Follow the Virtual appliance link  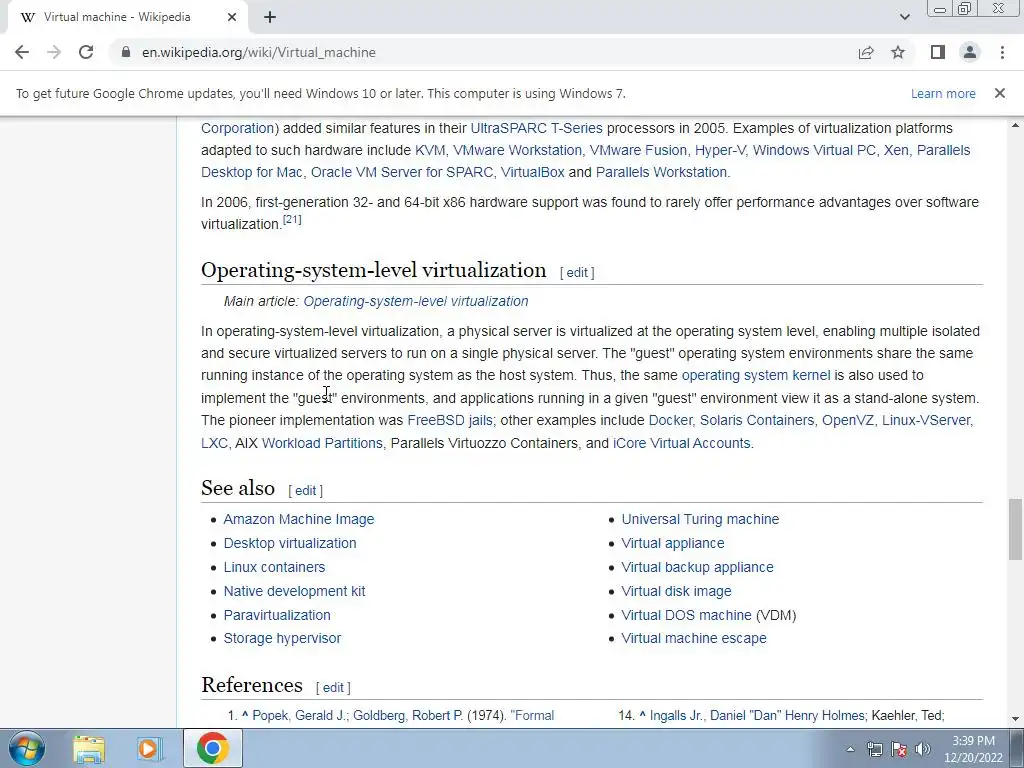[673, 543]
